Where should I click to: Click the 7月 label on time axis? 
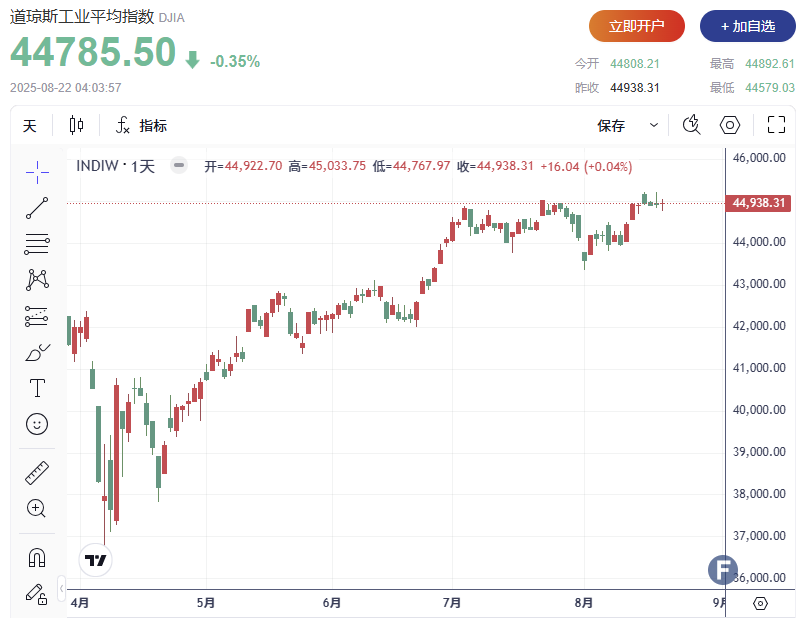452,603
